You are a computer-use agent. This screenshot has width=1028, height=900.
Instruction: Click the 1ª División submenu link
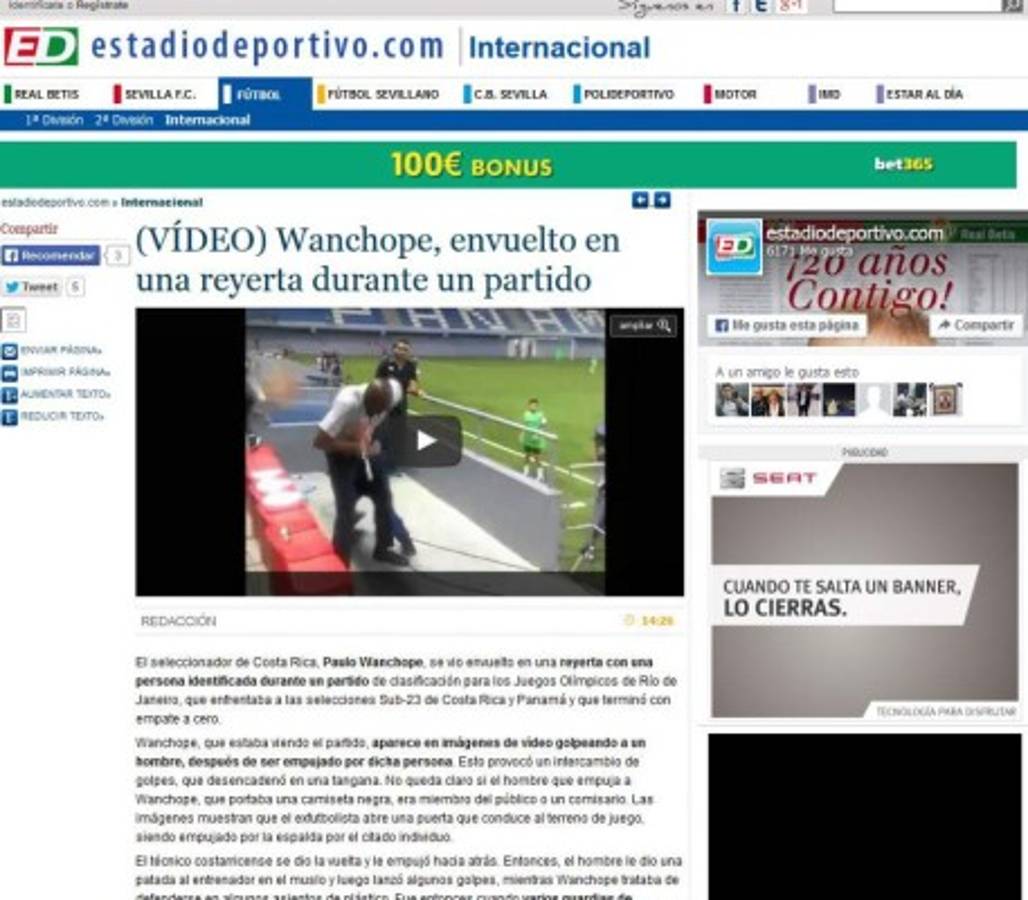pyautogui.click(x=54, y=120)
